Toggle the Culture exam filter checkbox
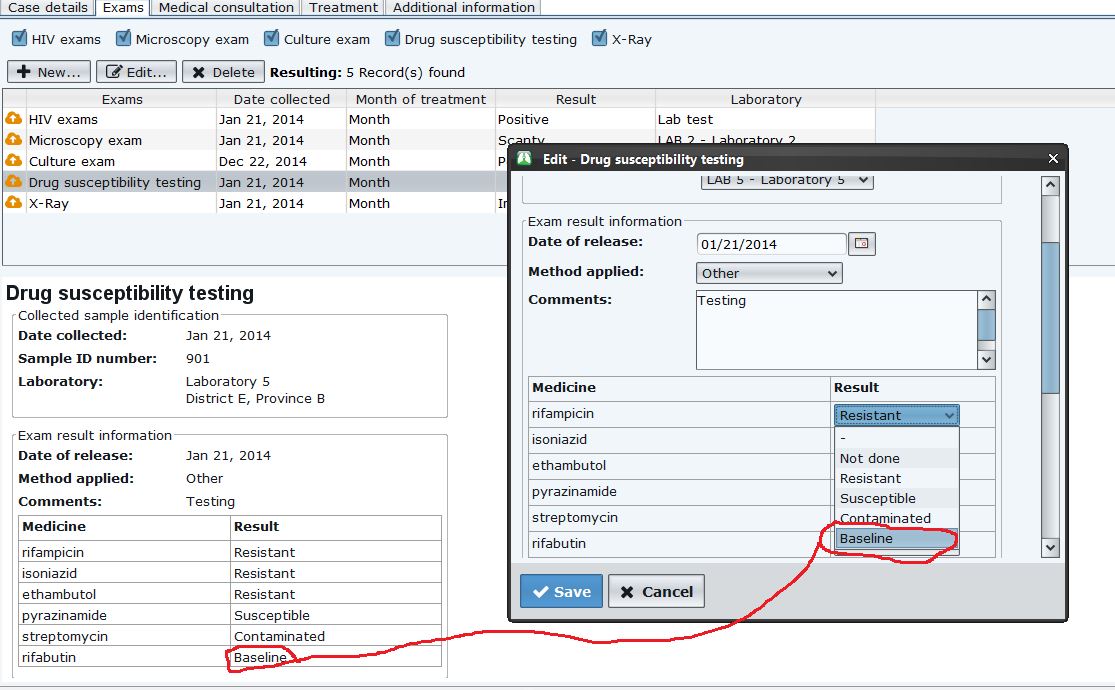Image resolution: width=1115 pixels, height=690 pixels. [x=272, y=38]
